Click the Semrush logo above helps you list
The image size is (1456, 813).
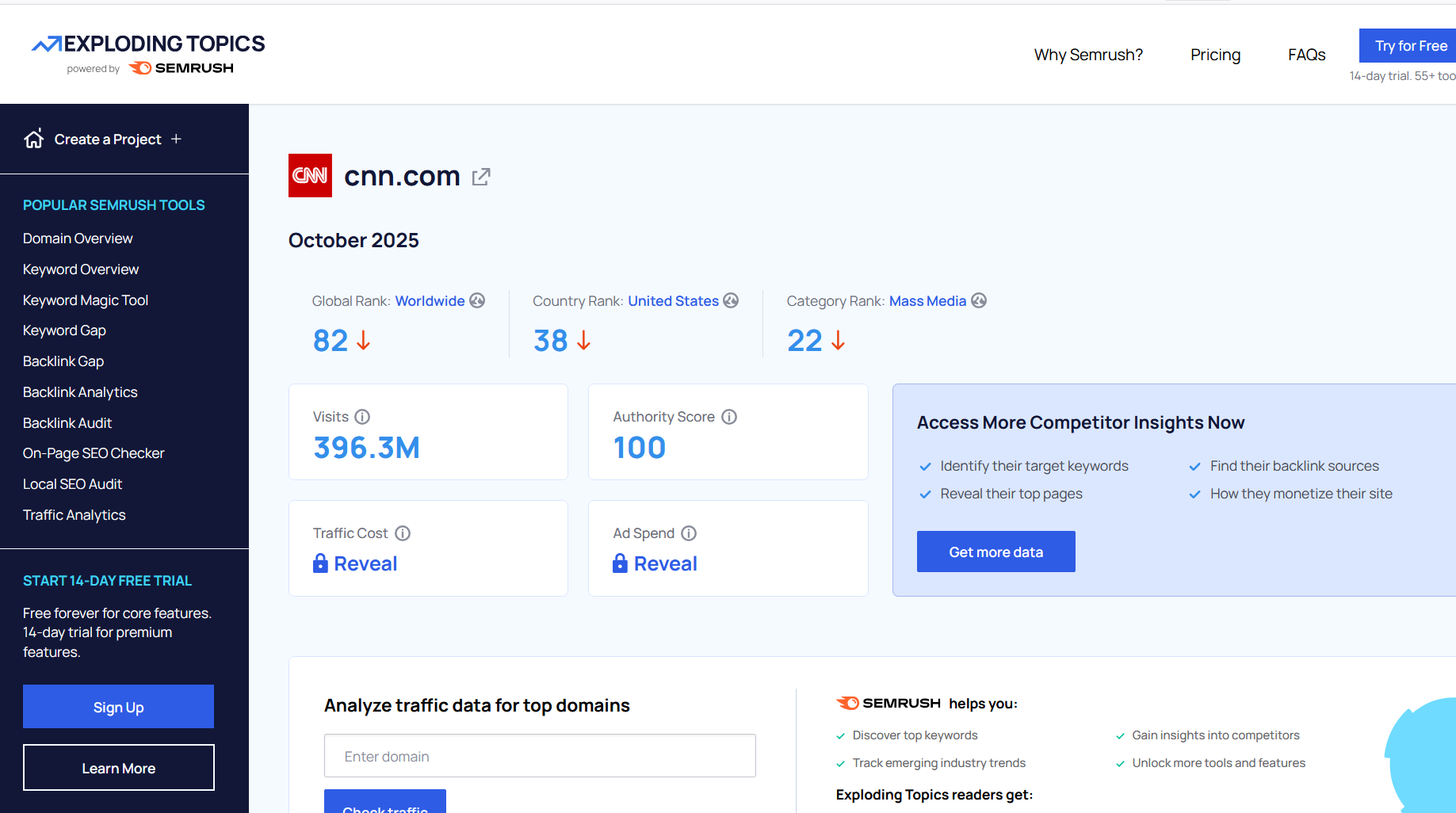889,703
